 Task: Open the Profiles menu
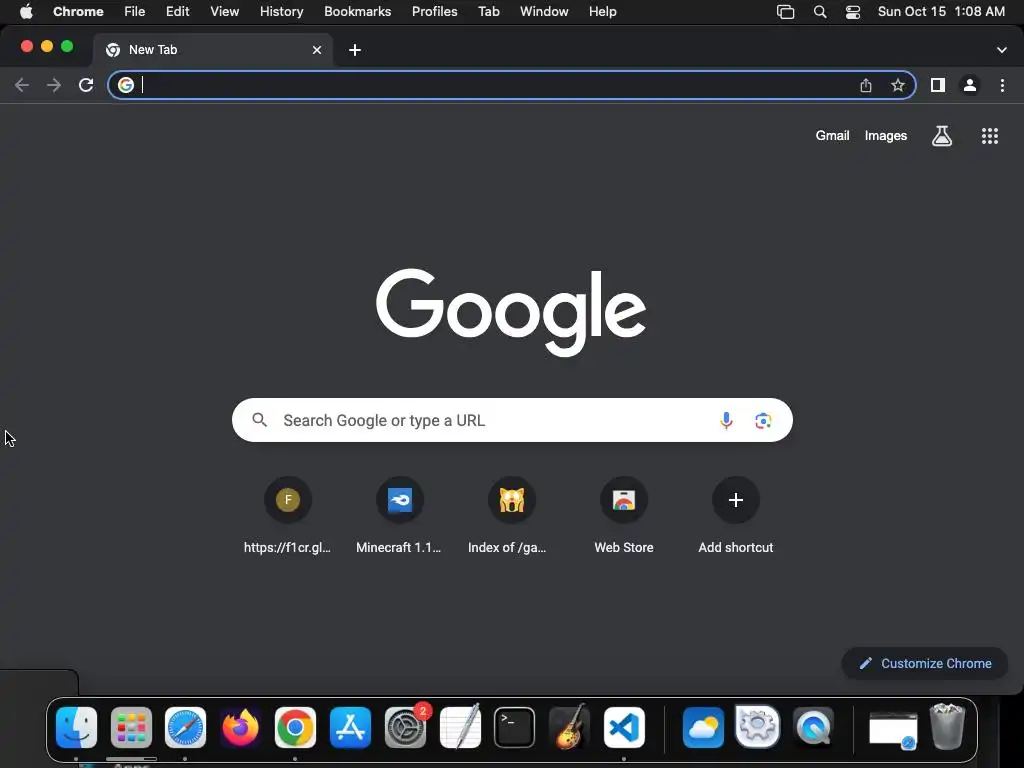[434, 12]
